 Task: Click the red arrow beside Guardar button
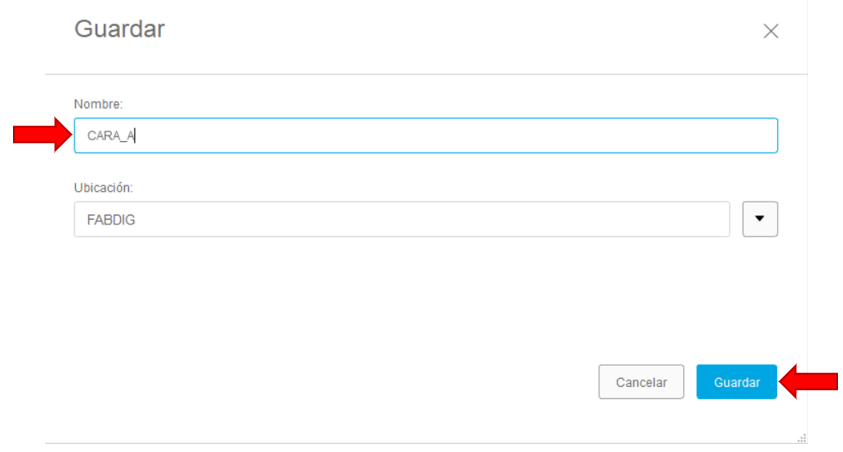pos(808,382)
